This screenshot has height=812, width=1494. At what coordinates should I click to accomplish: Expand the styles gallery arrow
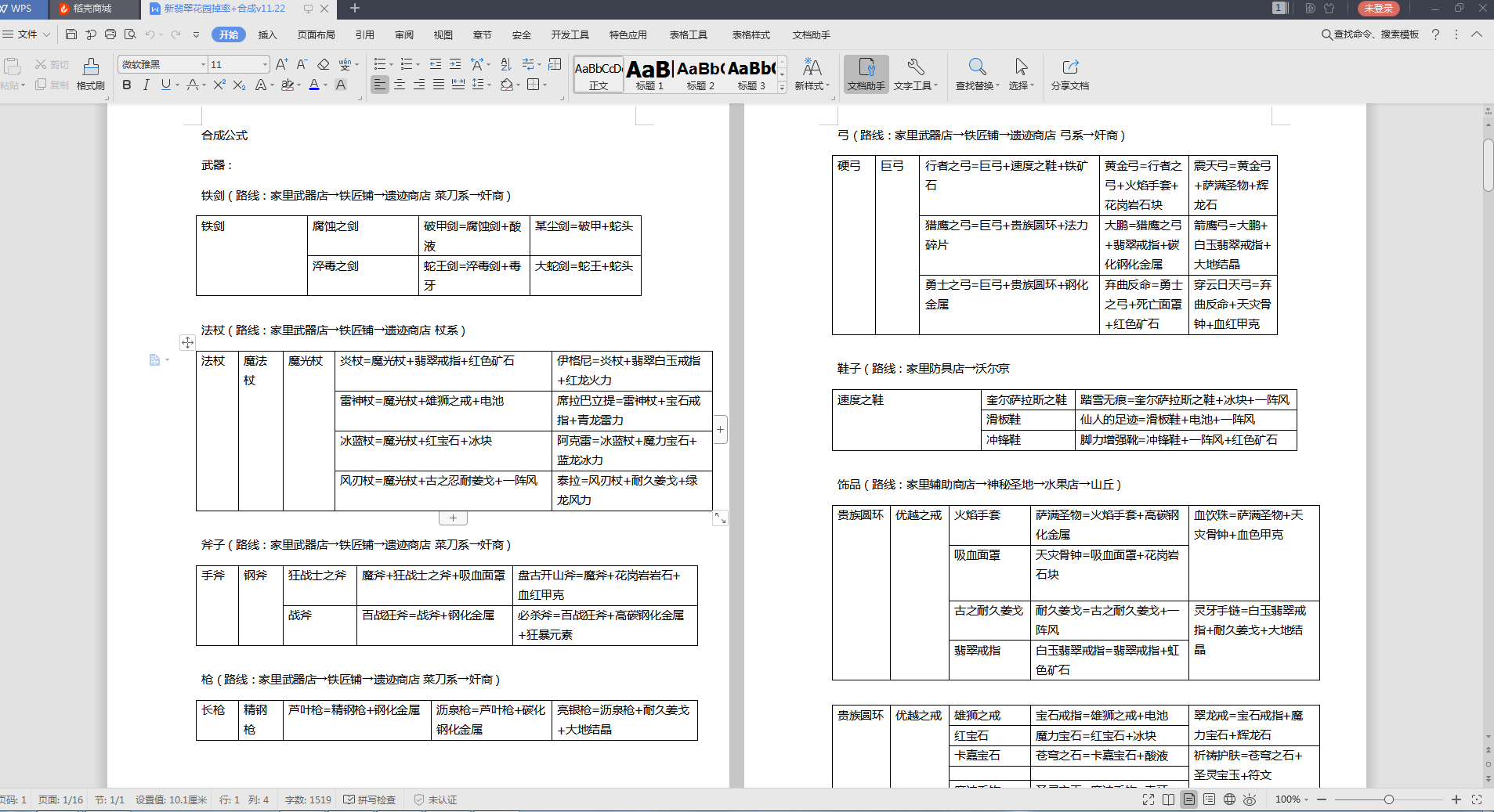click(x=782, y=88)
